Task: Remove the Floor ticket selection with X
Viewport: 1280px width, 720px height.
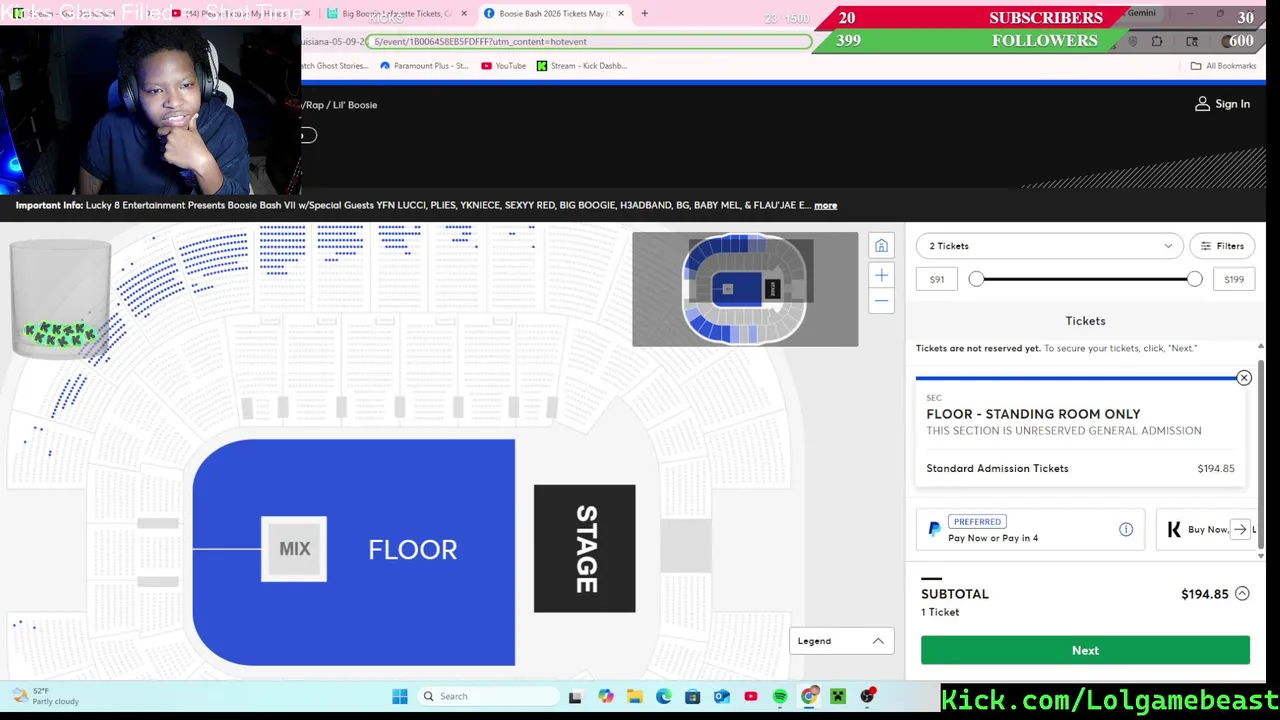Action: point(1244,378)
